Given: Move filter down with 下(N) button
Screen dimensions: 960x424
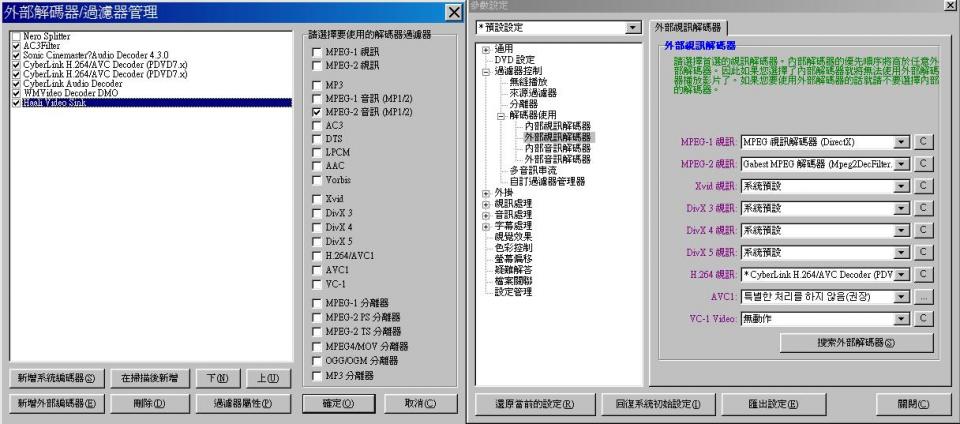Looking at the screenshot, I should [218, 379].
